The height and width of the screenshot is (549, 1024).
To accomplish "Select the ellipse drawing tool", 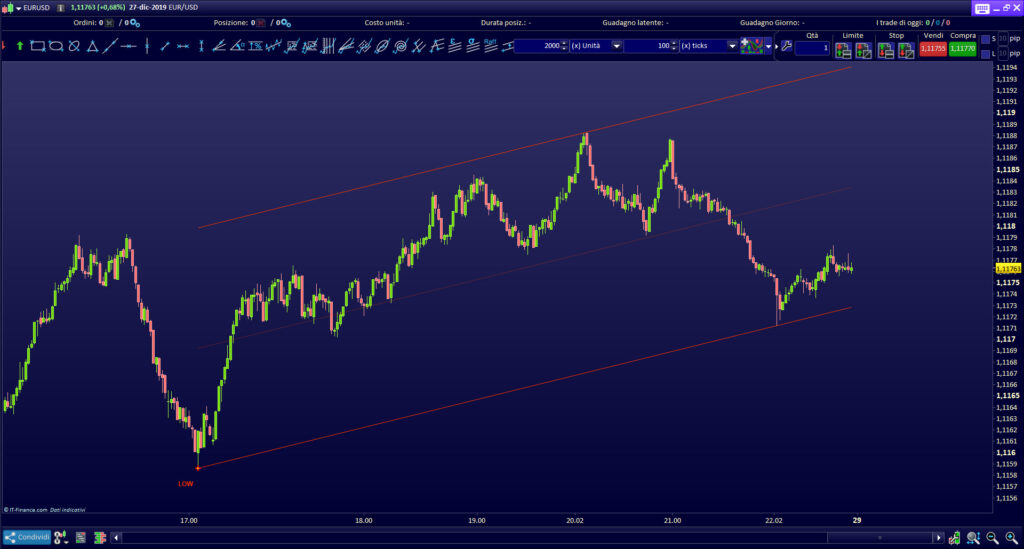I will point(56,46).
